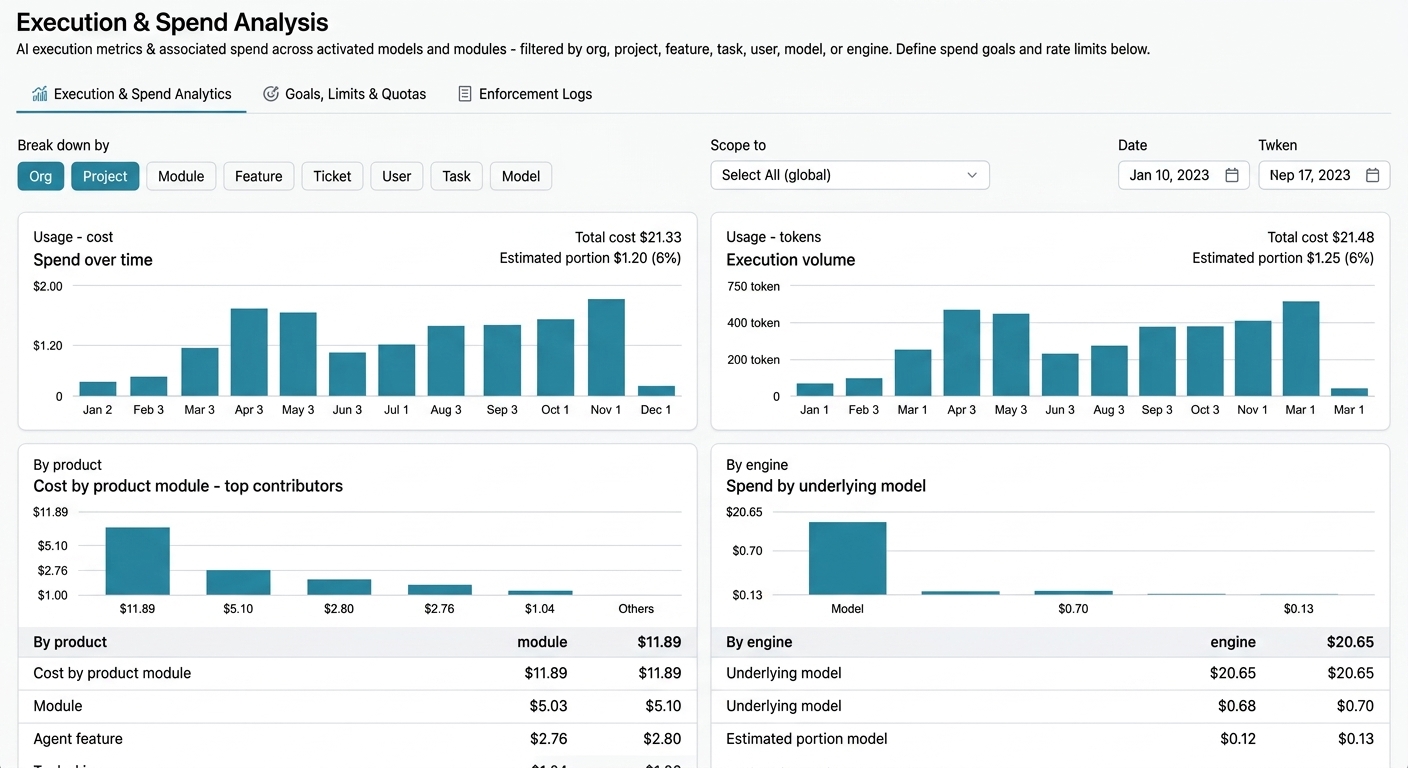Open the Goals, Limits & Quotas tab
Viewport: 1408px width, 768px height.
tap(345, 94)
